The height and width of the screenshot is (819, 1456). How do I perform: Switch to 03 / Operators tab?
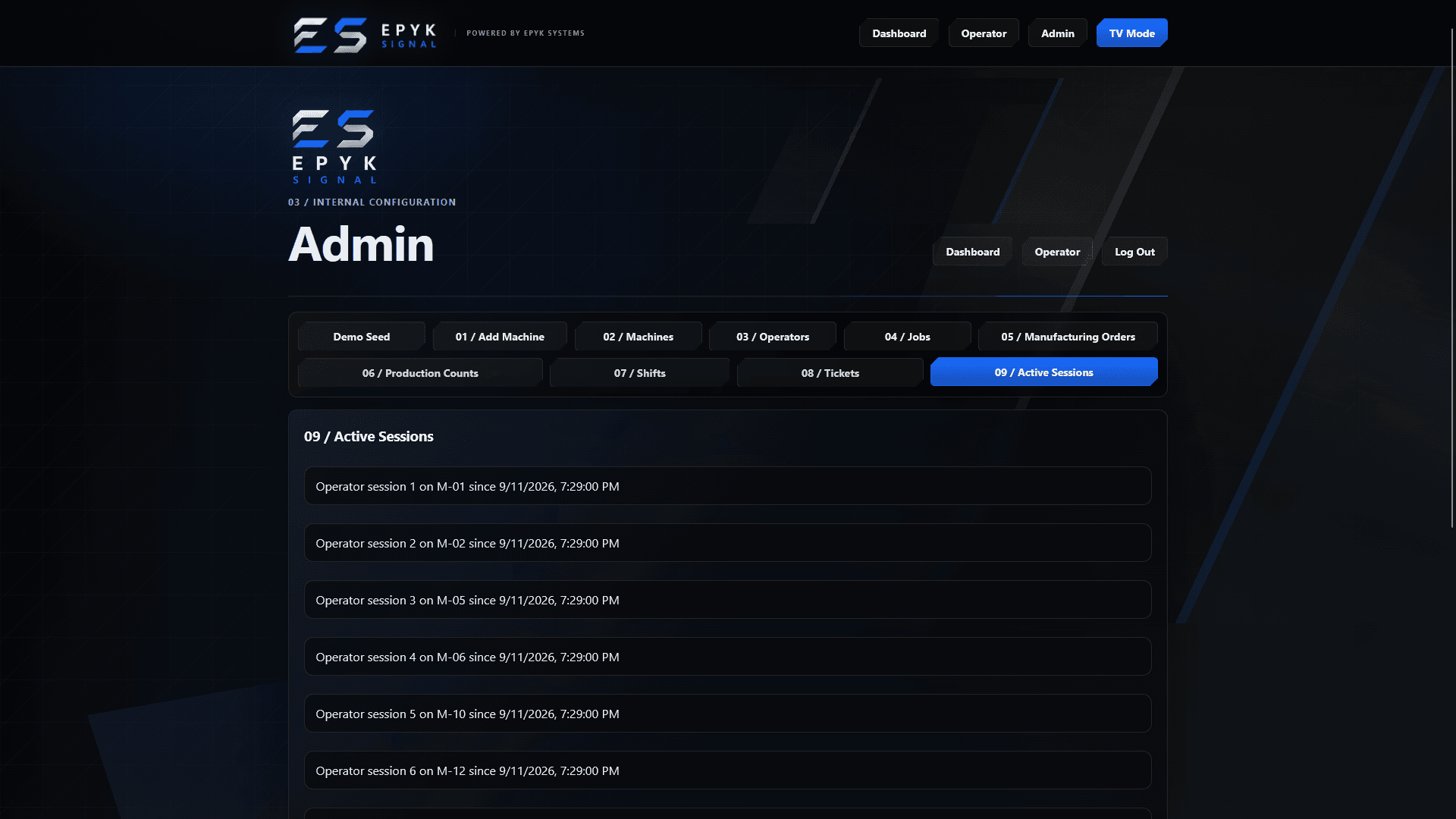click(772, 337)
